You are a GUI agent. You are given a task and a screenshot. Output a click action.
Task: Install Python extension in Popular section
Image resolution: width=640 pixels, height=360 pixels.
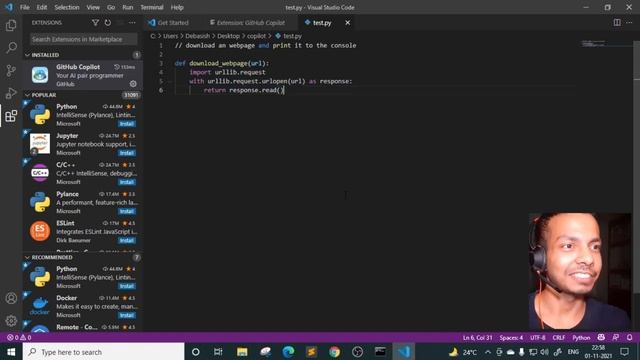[x=127, y=124]
